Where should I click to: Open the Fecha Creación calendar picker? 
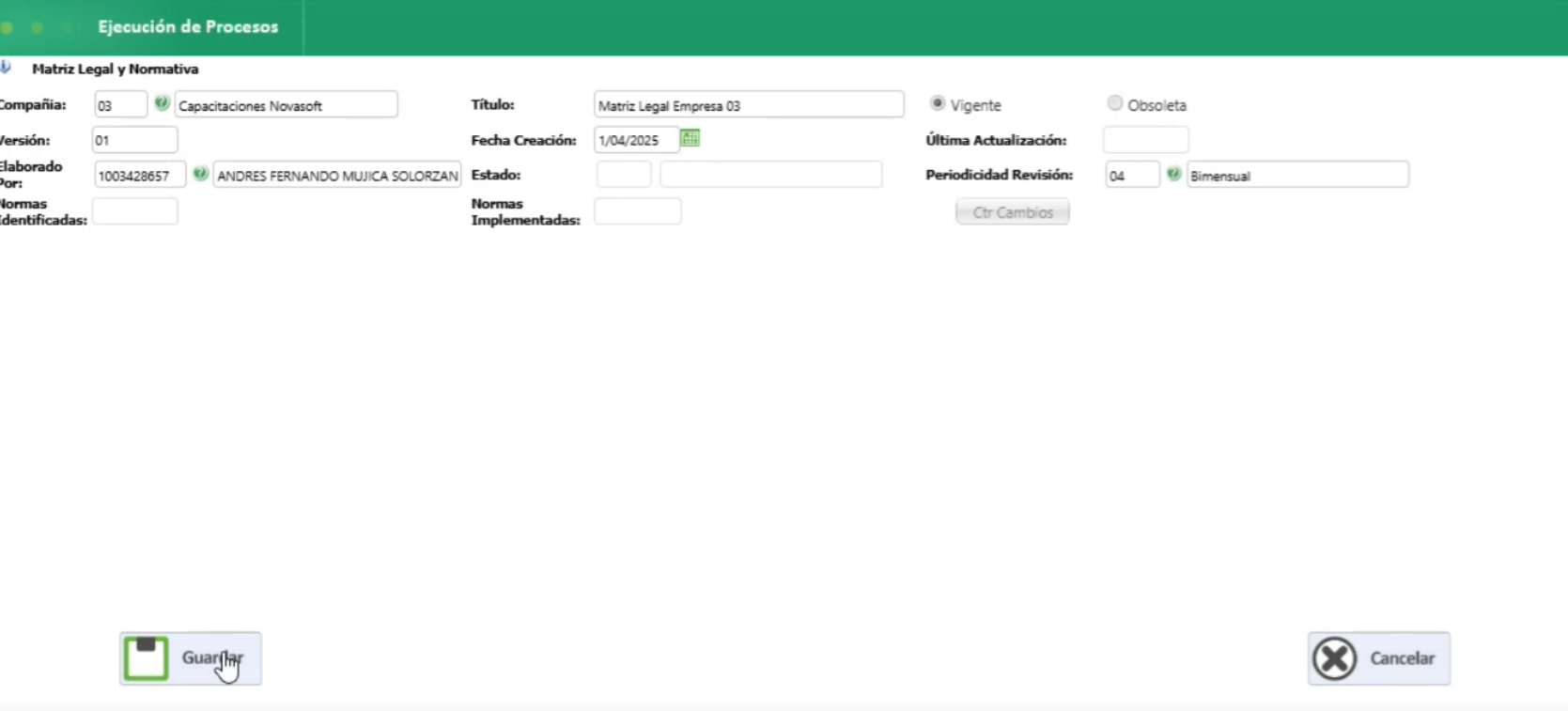(x=691, y=138)
